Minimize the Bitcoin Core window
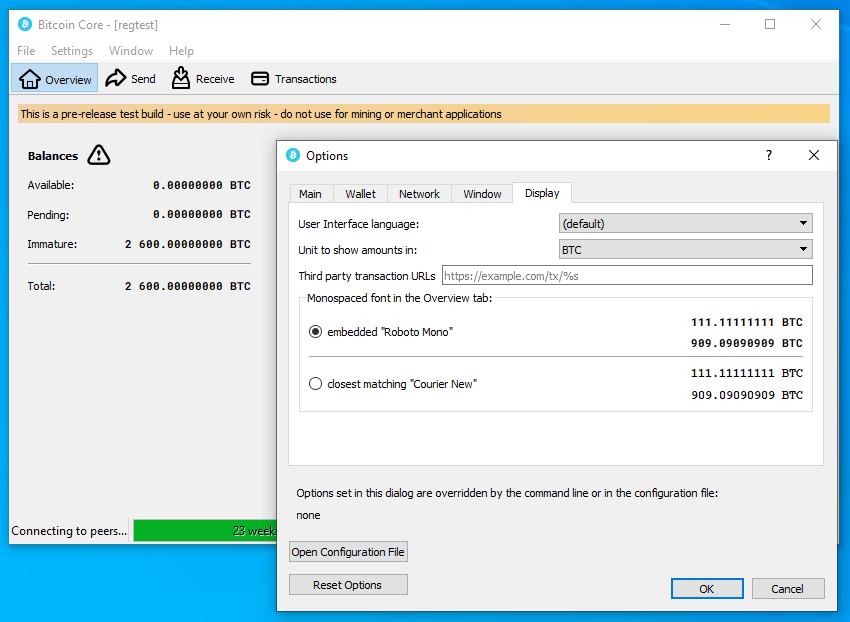Screen dimensions: 850x622 click(x=725, y=24)
